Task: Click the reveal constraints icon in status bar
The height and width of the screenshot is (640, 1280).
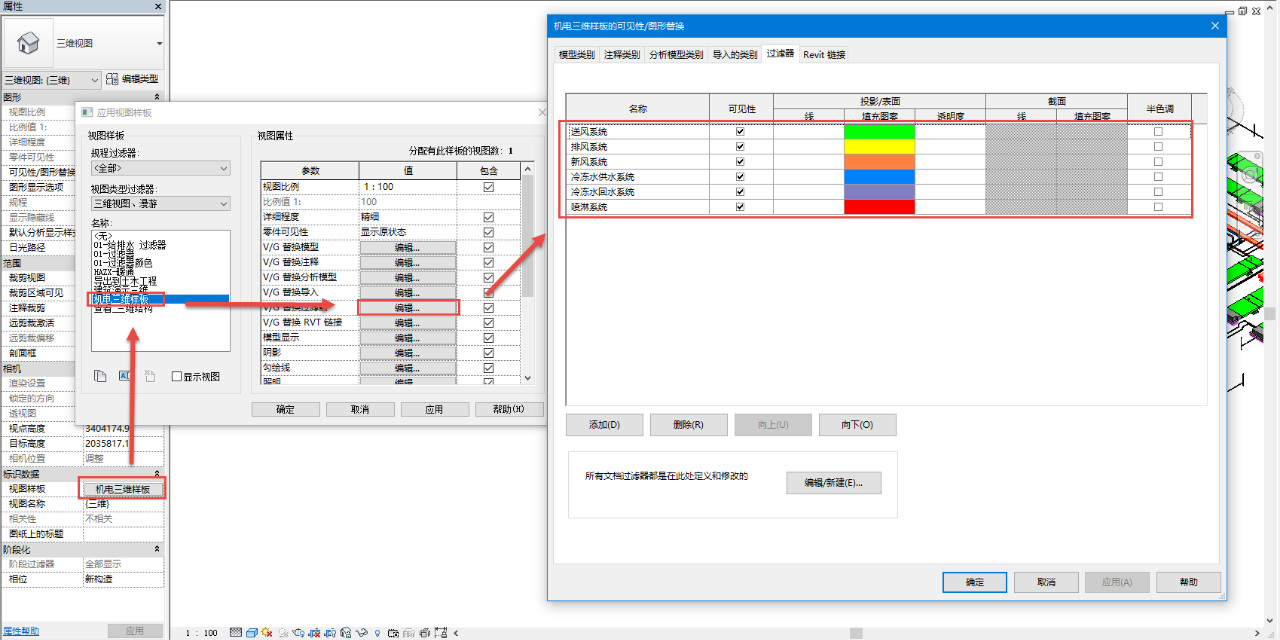Action: [441, 633]
